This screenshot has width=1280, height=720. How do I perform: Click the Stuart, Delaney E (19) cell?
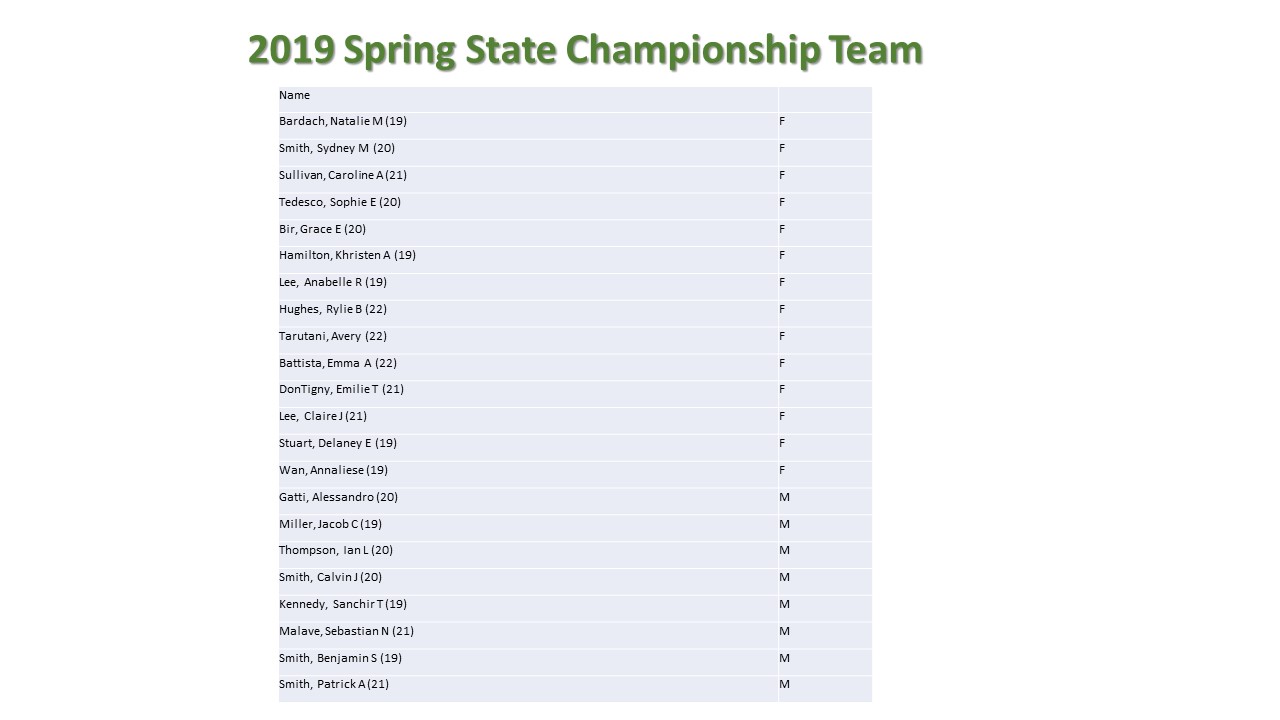pos(528,447)
